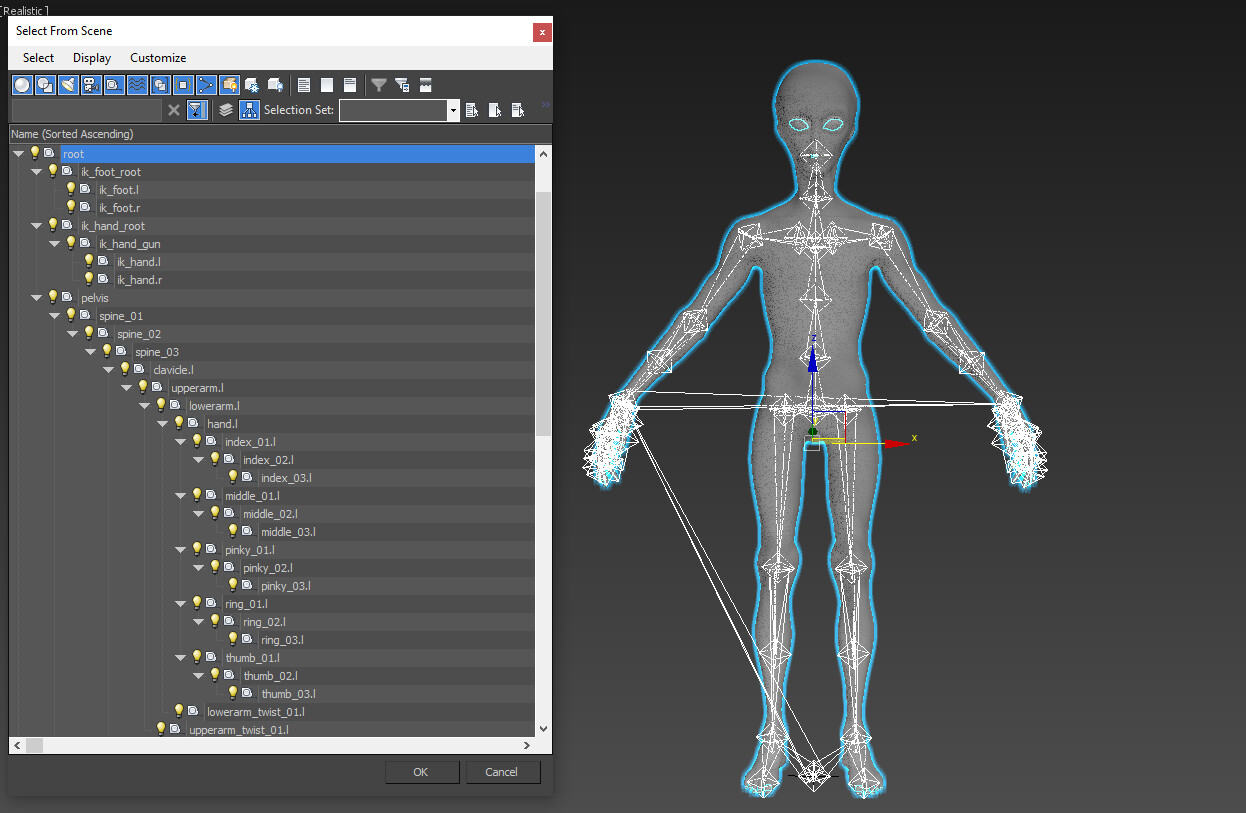Clear the search filter with X
Viewport: 1246px width, 813px height.
coord(174,110)
